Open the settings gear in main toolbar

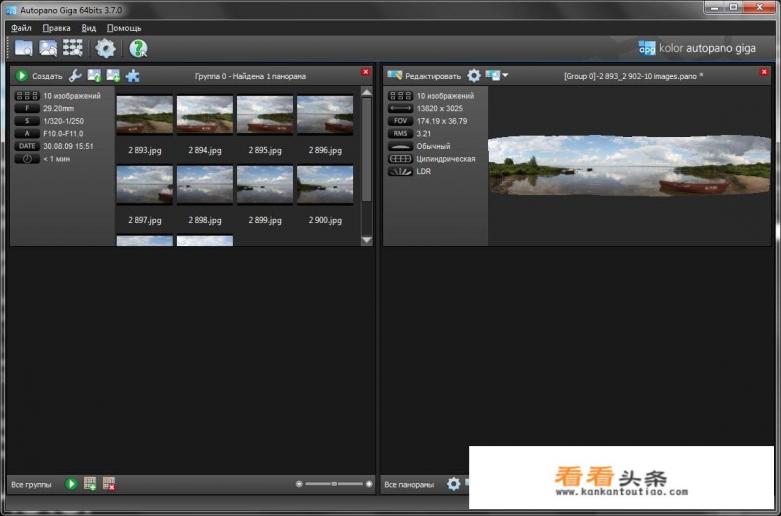click(105, 48)
